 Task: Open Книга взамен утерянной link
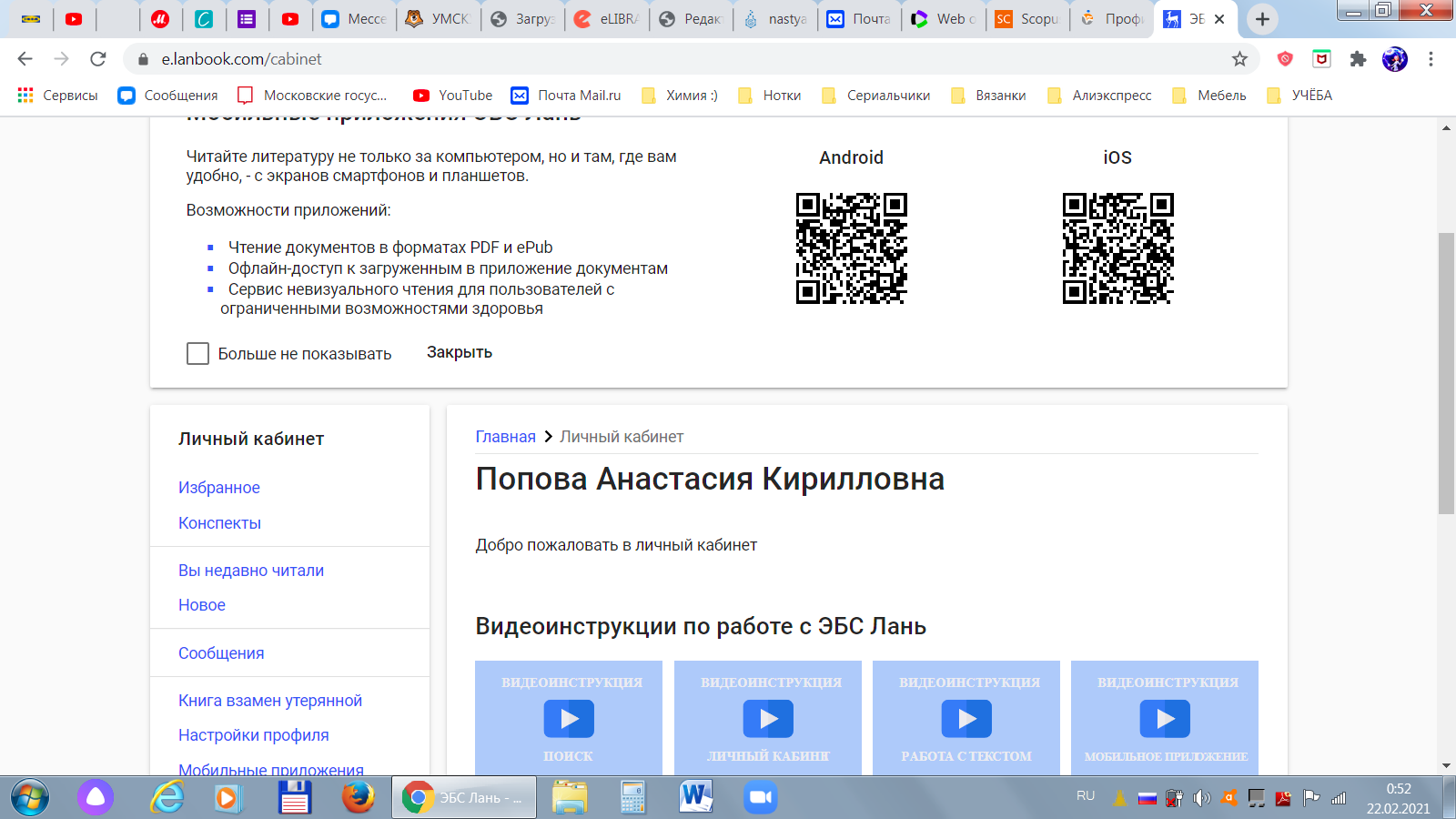click(270, 701)
